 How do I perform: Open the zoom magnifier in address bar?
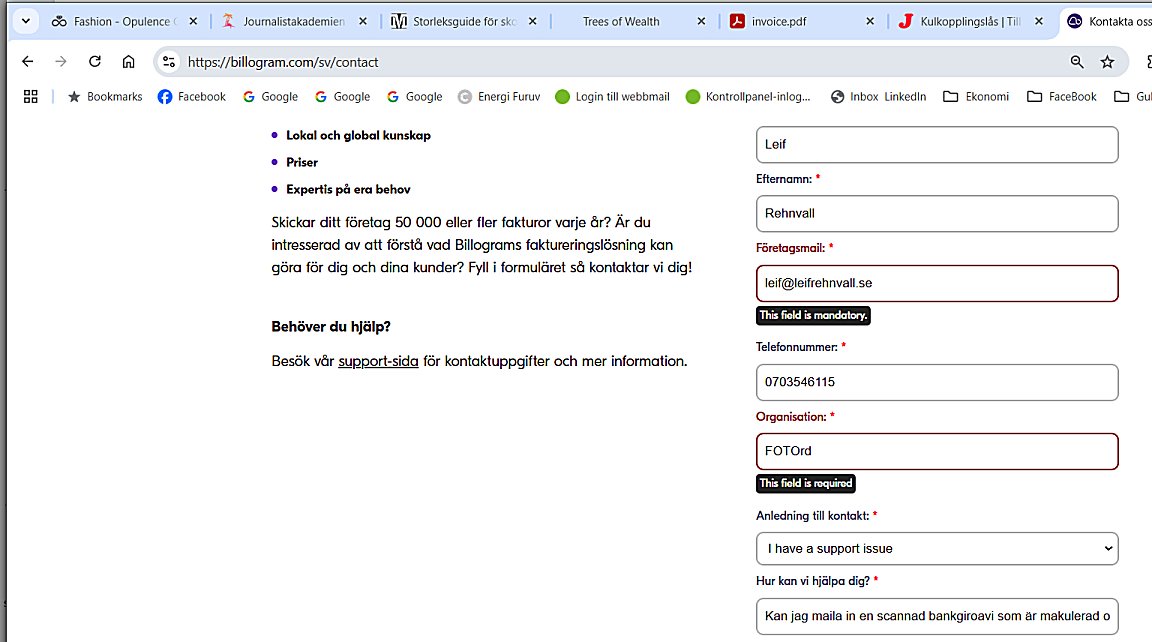tap(1077, 62)
